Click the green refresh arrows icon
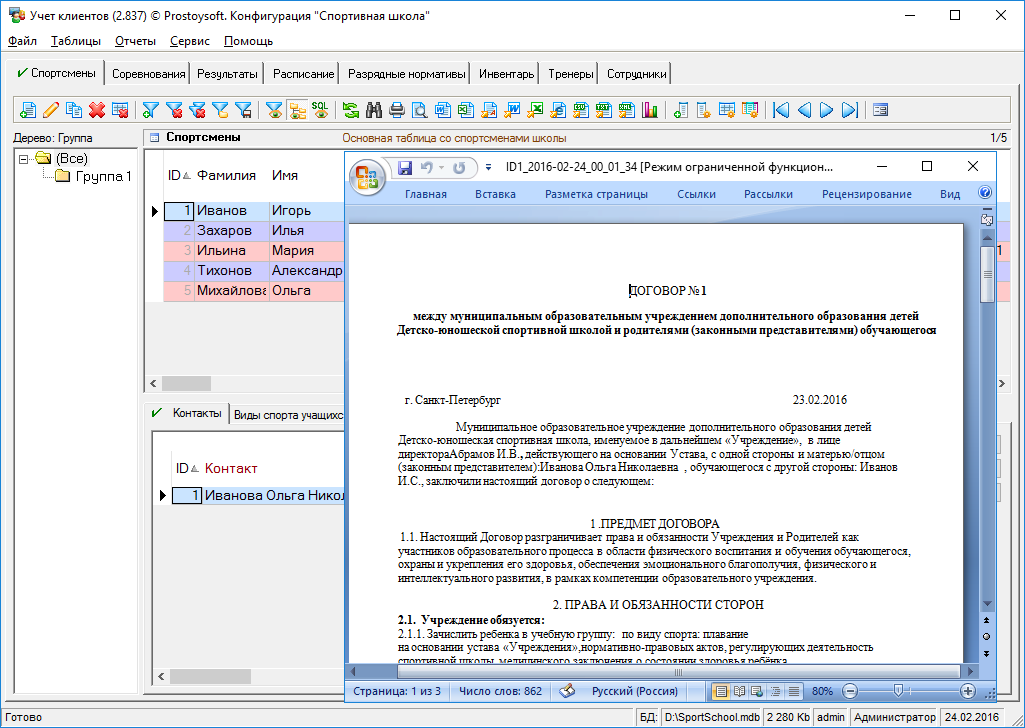 [351, 110]
